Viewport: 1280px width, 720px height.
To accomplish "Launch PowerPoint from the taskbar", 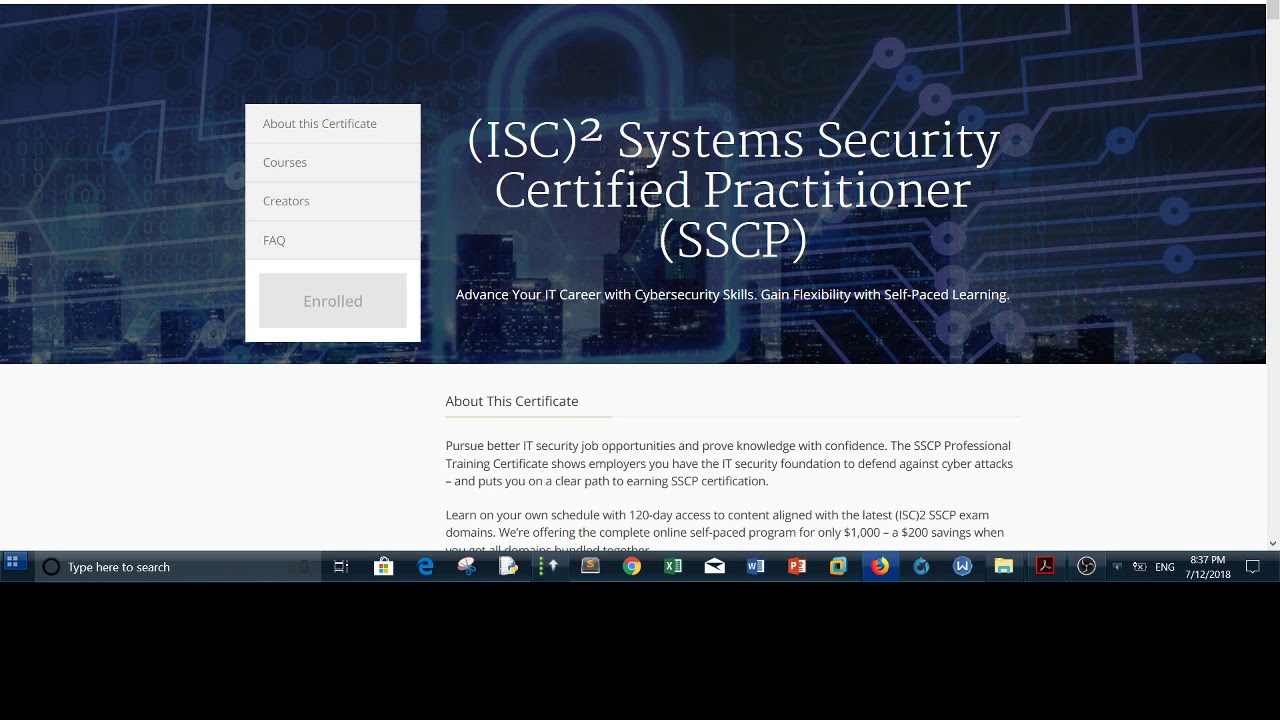I will point(797,567).
